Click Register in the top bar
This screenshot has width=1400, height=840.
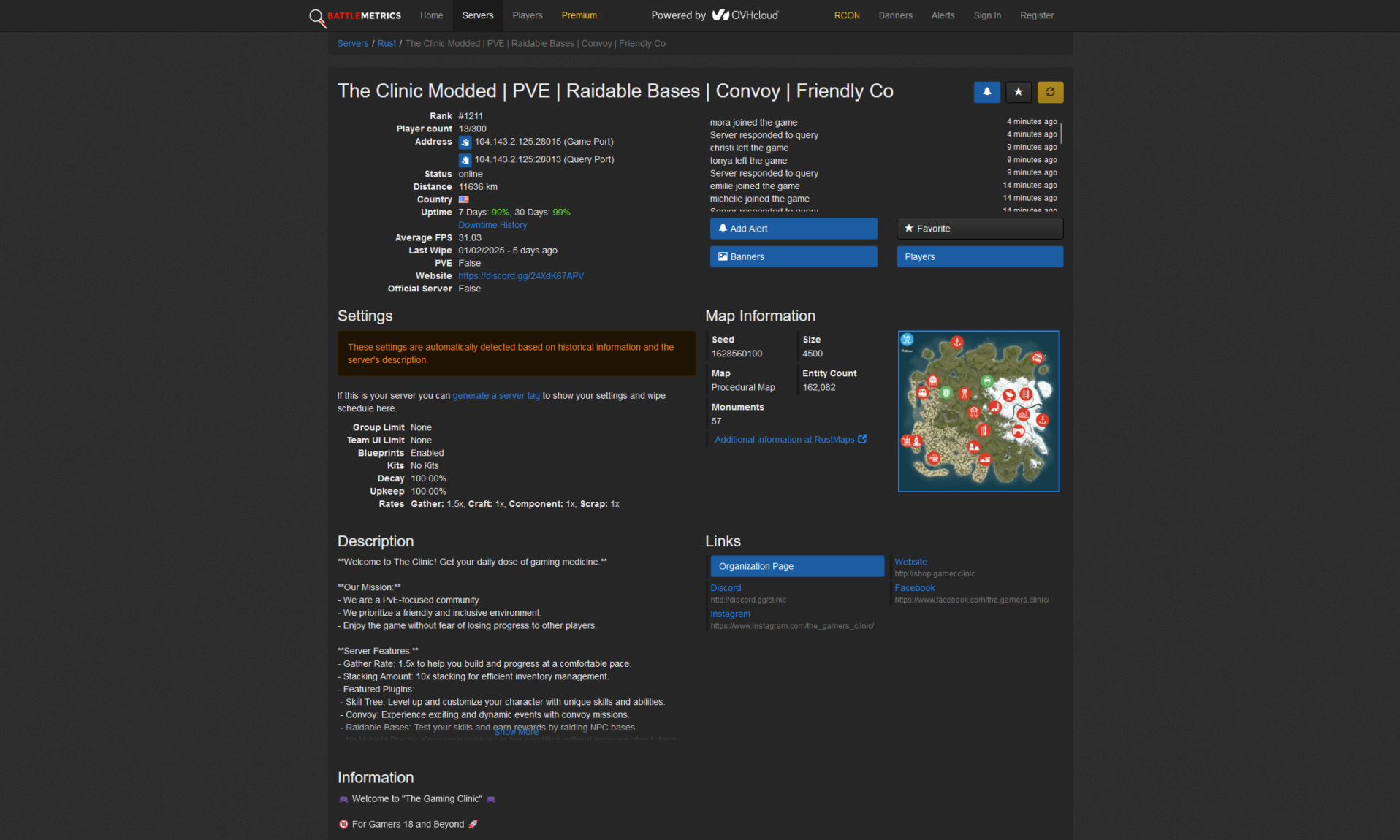click(1037, 15)
